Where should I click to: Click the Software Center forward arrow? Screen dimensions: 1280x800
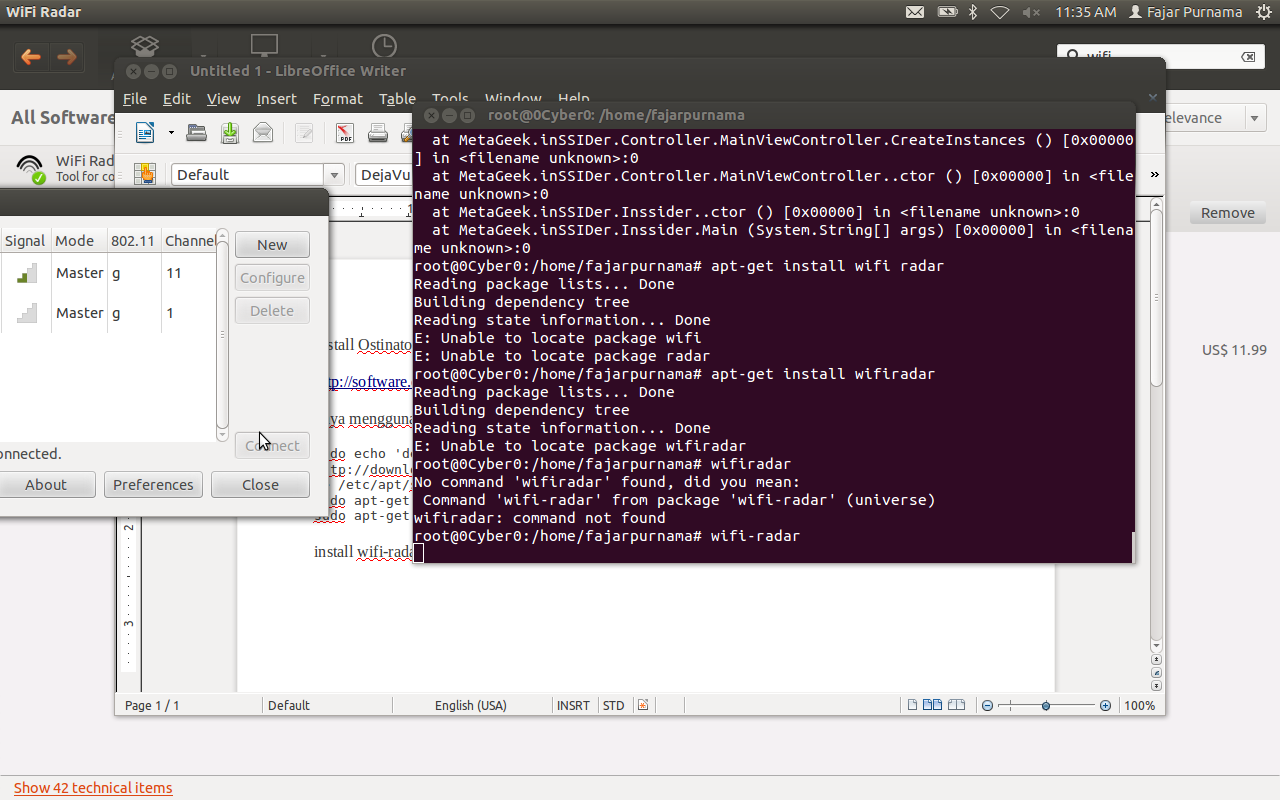click(x=66, y=57)
